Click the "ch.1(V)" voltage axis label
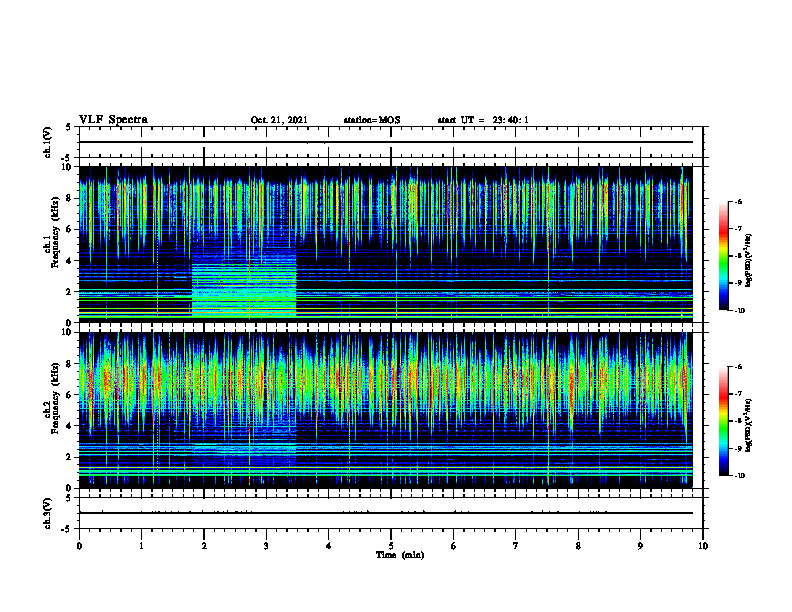Screen dimensions: 792x612 tap(47, 142)
